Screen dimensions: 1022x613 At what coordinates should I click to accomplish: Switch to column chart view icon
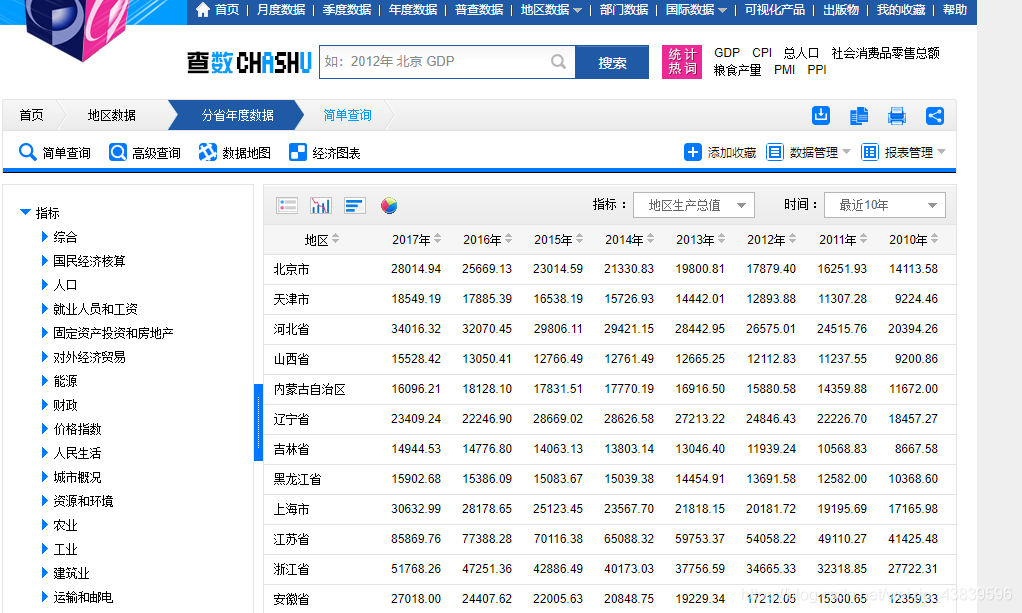[x=321, y=205]
